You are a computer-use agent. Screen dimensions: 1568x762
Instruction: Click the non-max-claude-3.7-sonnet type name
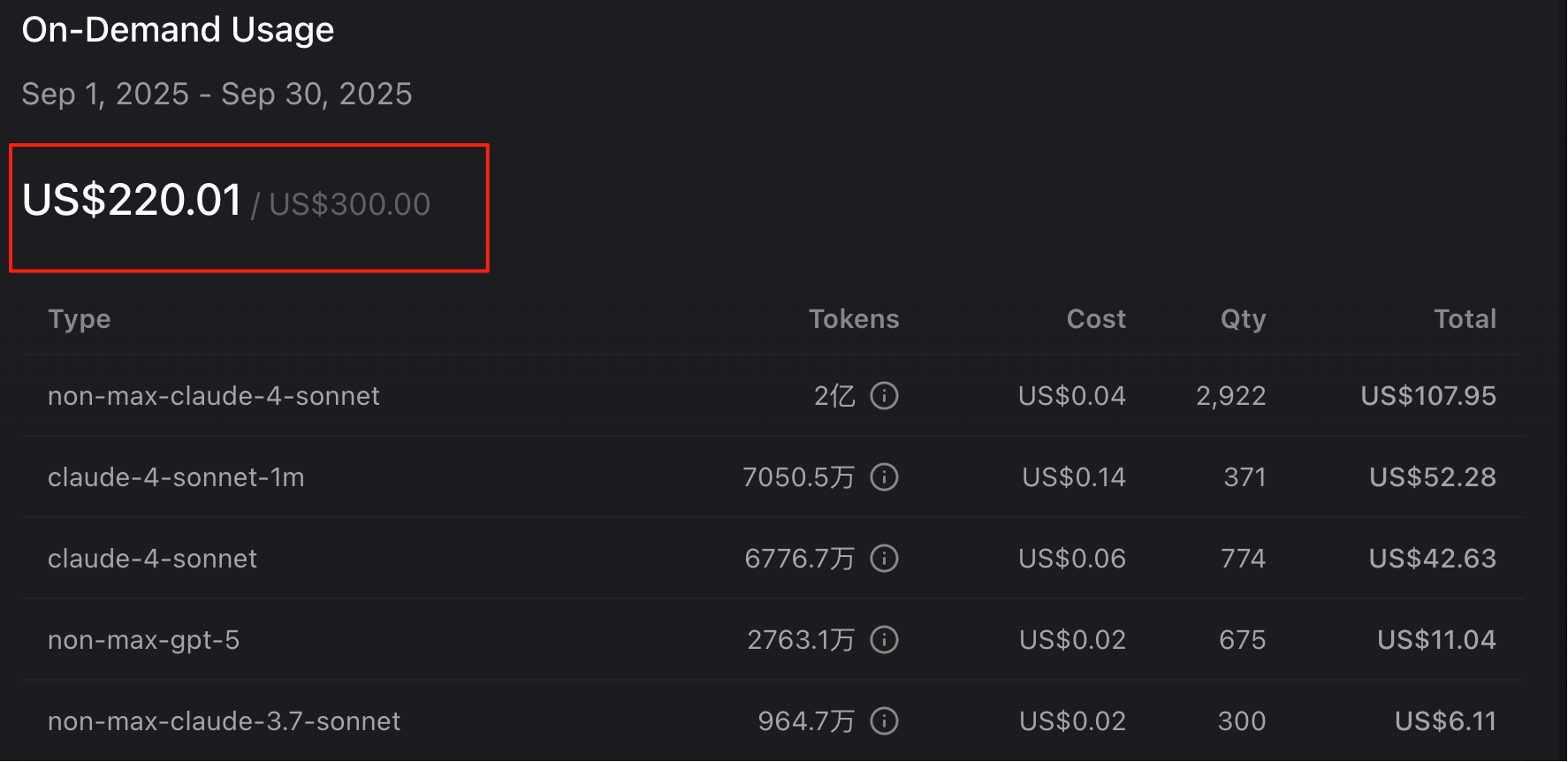(x=224, y=721)
